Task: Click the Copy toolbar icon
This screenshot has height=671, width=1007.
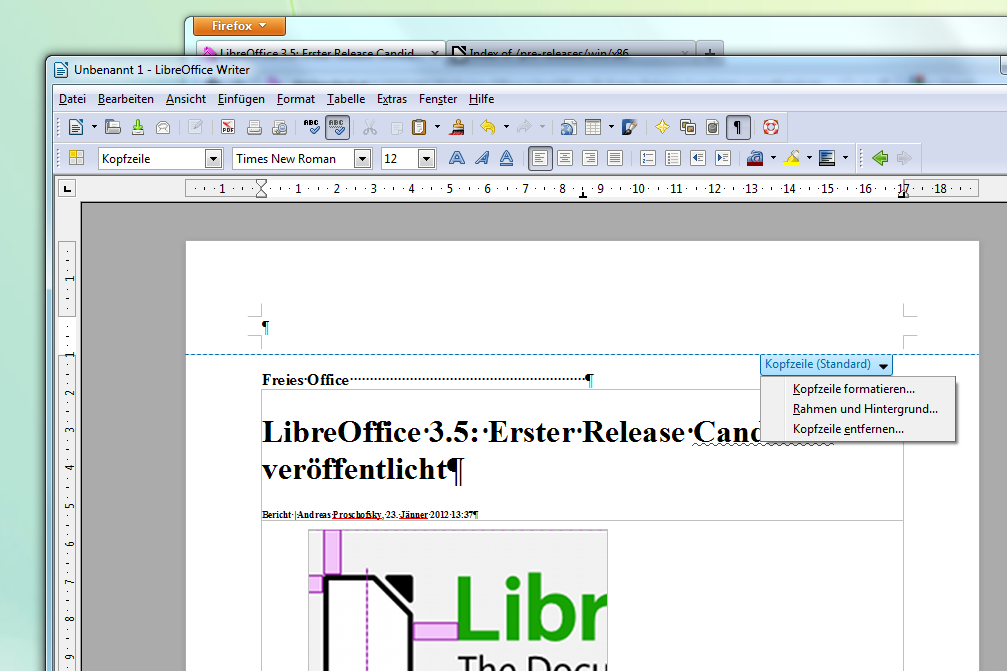Action: click(x=396, y=127)
